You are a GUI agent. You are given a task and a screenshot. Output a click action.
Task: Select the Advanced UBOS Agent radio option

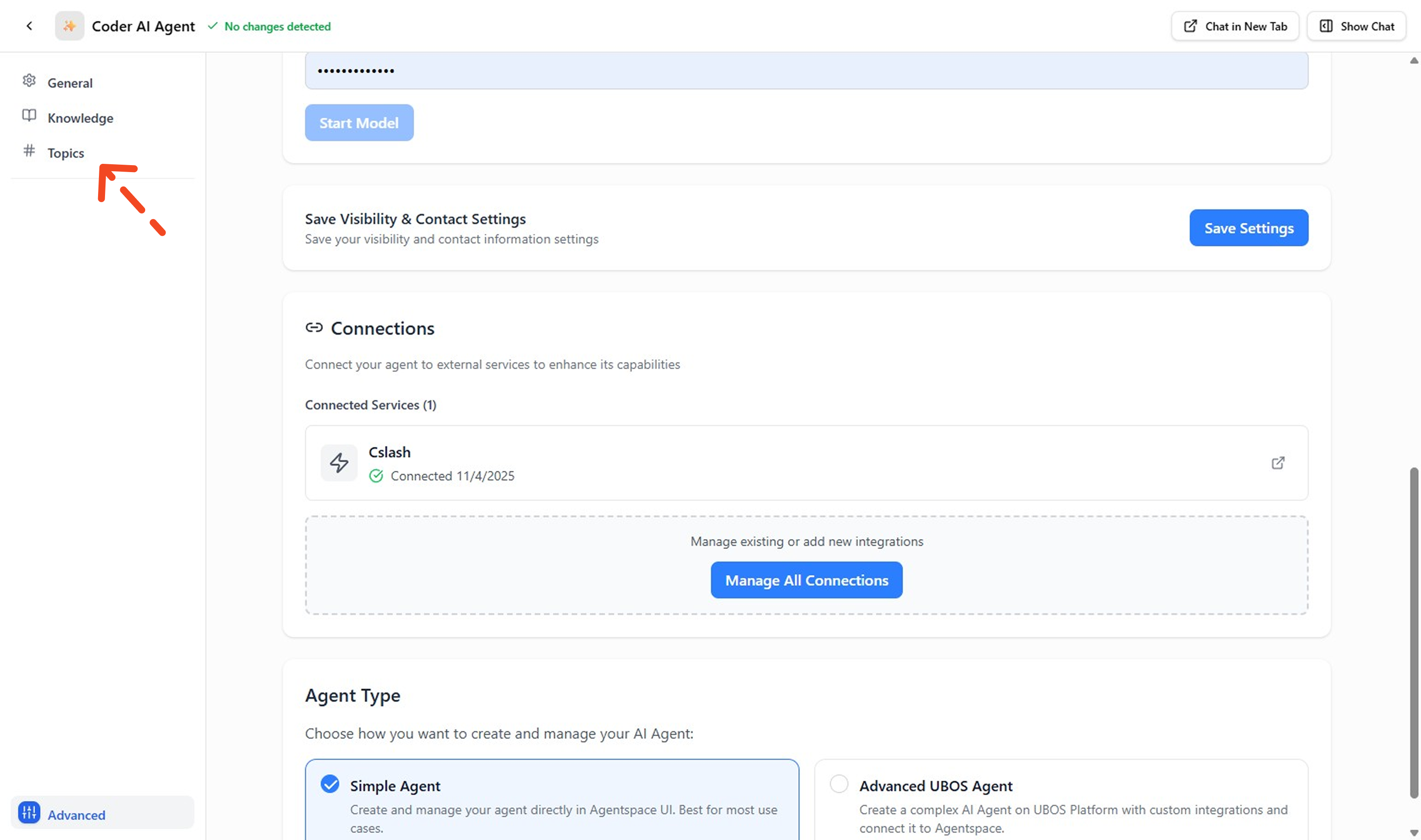point(839,785)
